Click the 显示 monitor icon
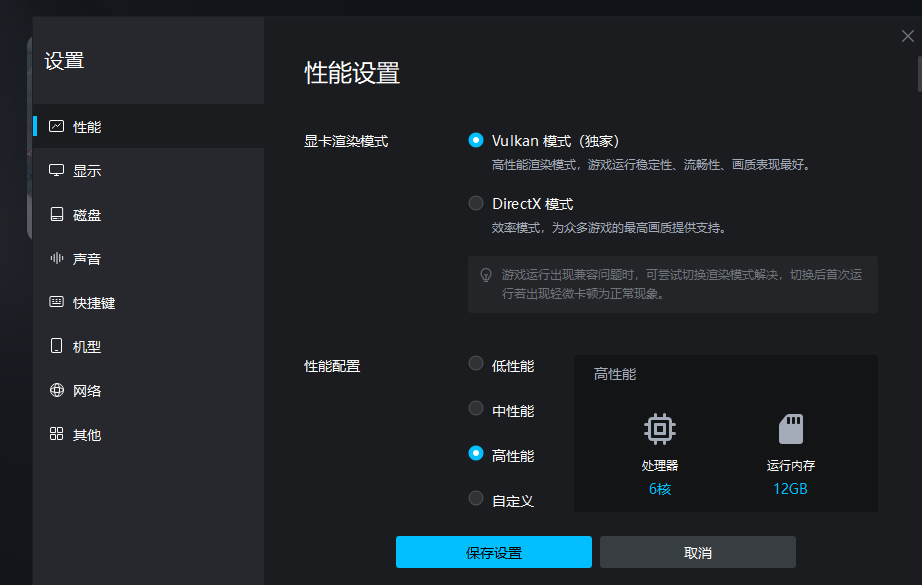Viewport: 922px width, 585px height. tap(56, 171)
